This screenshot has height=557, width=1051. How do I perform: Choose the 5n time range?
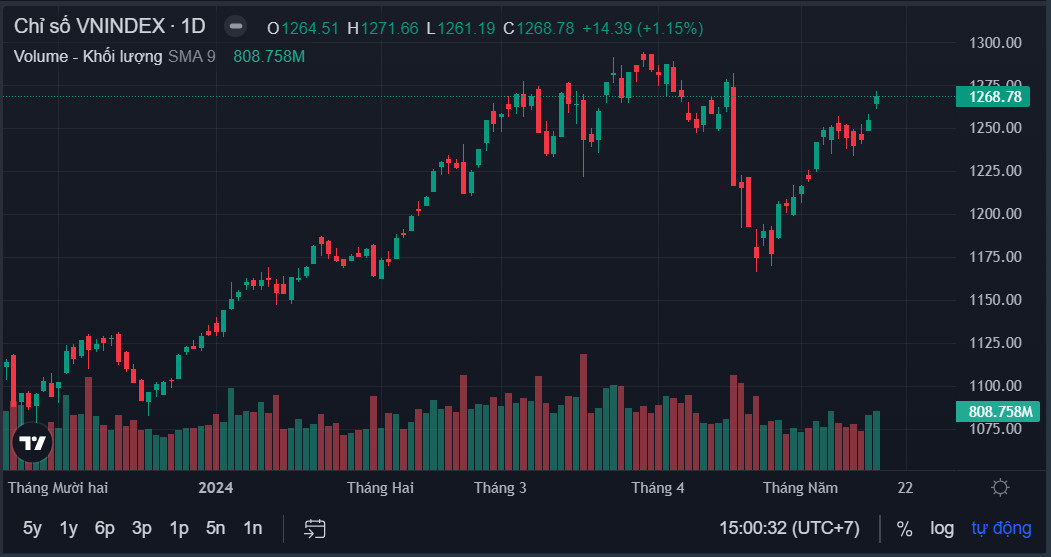coord(215,528)
